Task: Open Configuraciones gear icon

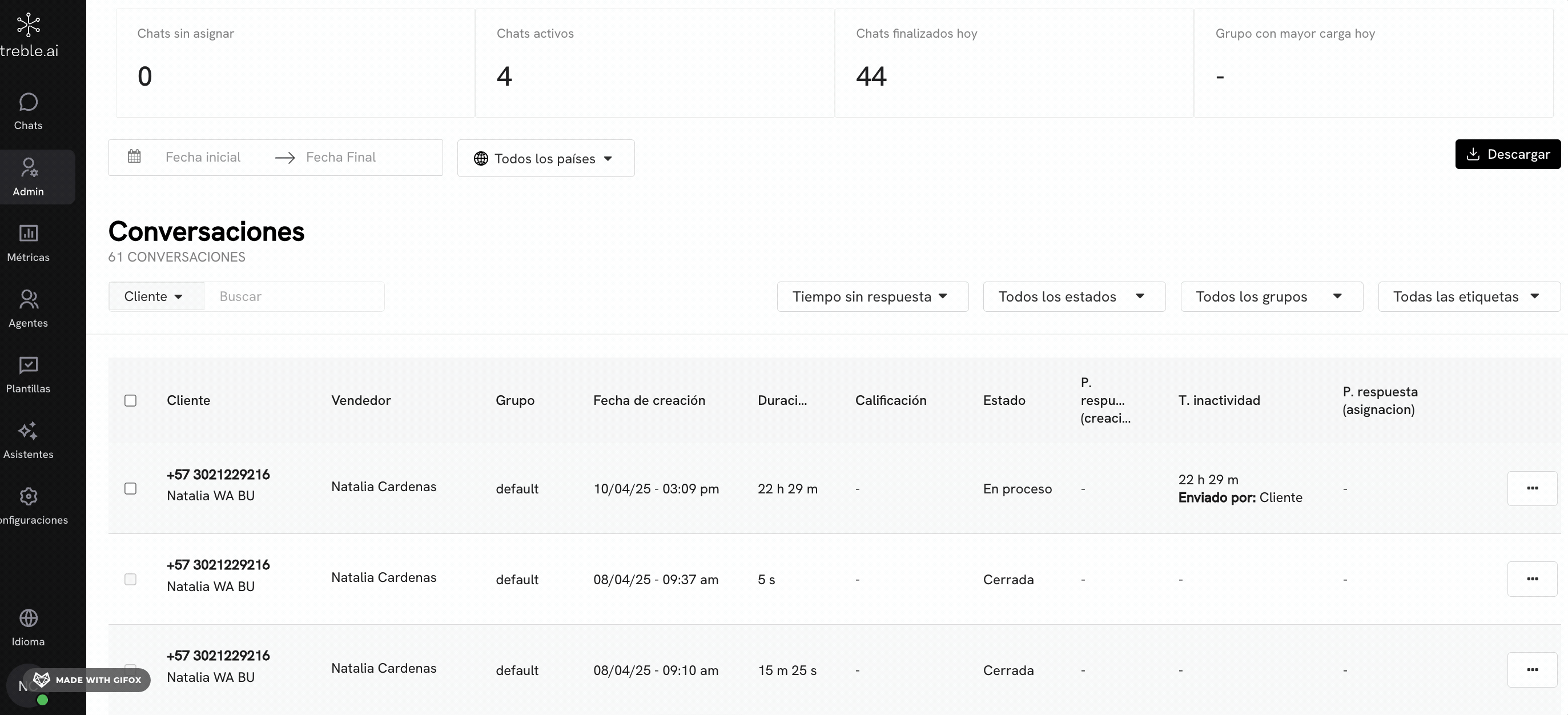Action: pyautogui.click(x=28, y=496)
